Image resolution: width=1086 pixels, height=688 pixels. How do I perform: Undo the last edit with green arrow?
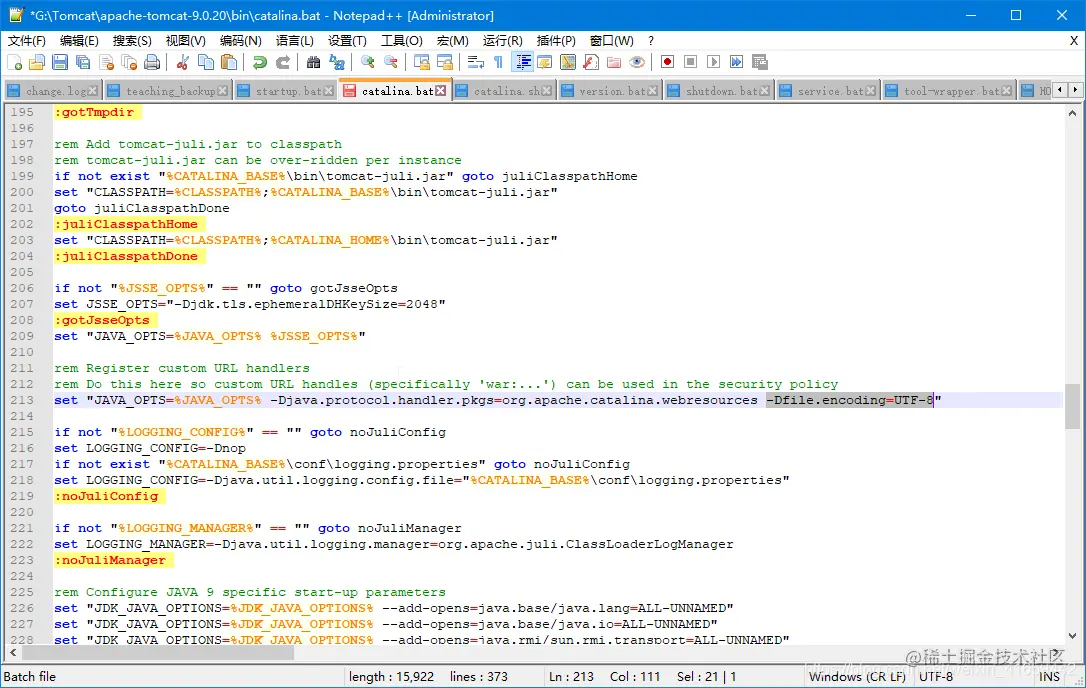(260, 62)
